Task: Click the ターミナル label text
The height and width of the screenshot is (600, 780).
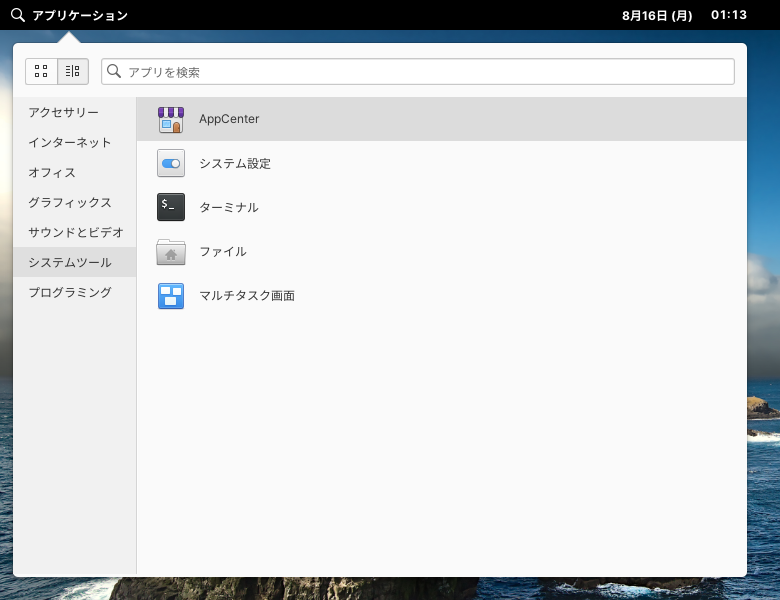Action: 229,207
